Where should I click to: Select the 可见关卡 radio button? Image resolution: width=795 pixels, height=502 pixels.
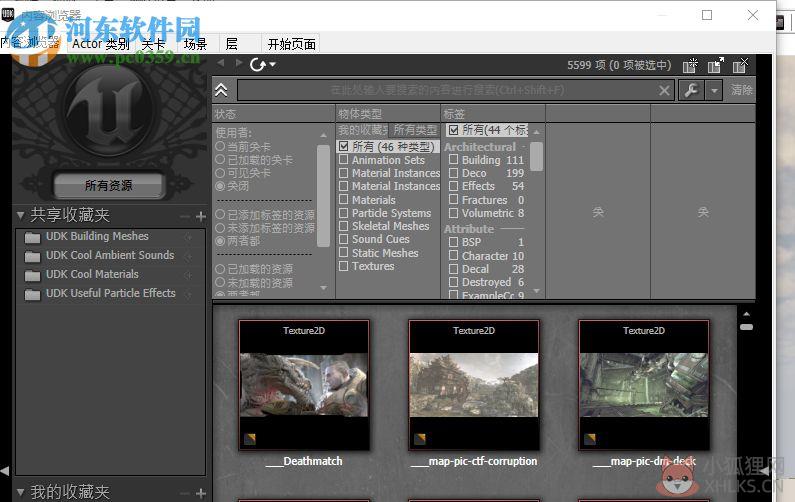point(220,172)
